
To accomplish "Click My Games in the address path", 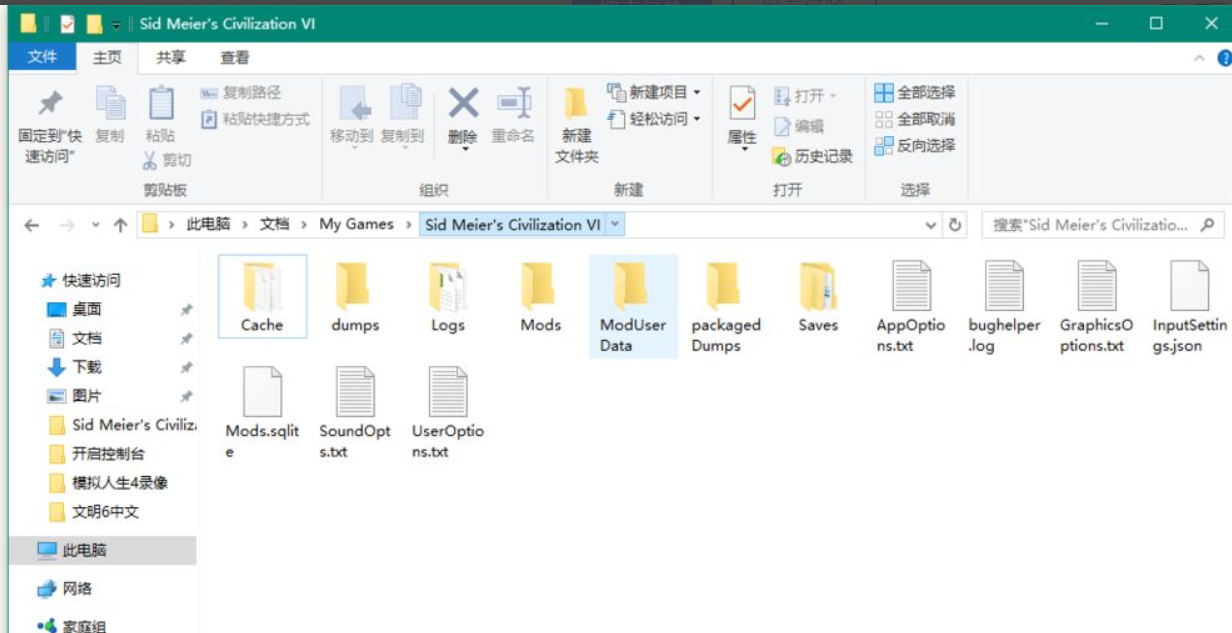I will click(x=357, y=224).
